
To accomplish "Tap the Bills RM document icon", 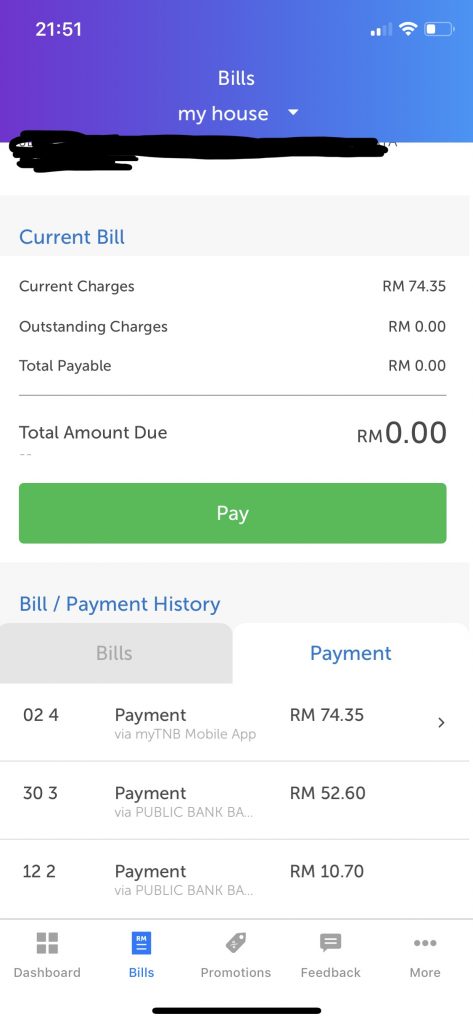I will pyautogui.click(x=141, y=943).
